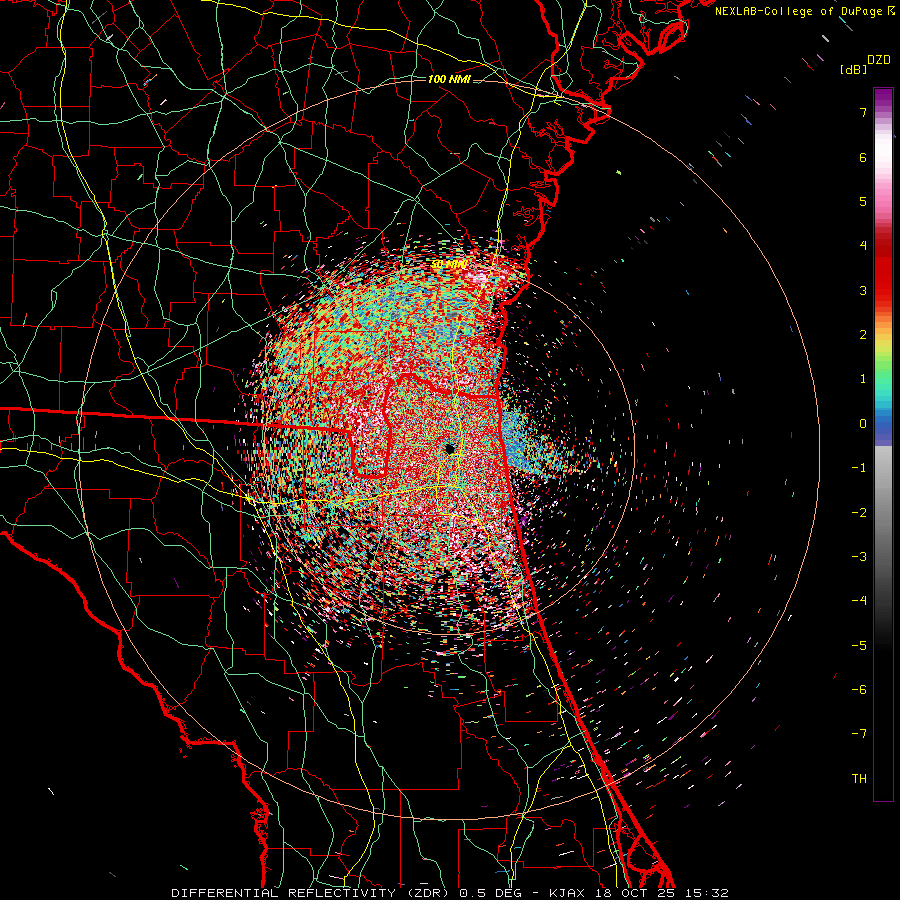The height and width of the screenshot is (900, 900).
Task: Pick the color scale tick labeled 6
Action: 863,157
